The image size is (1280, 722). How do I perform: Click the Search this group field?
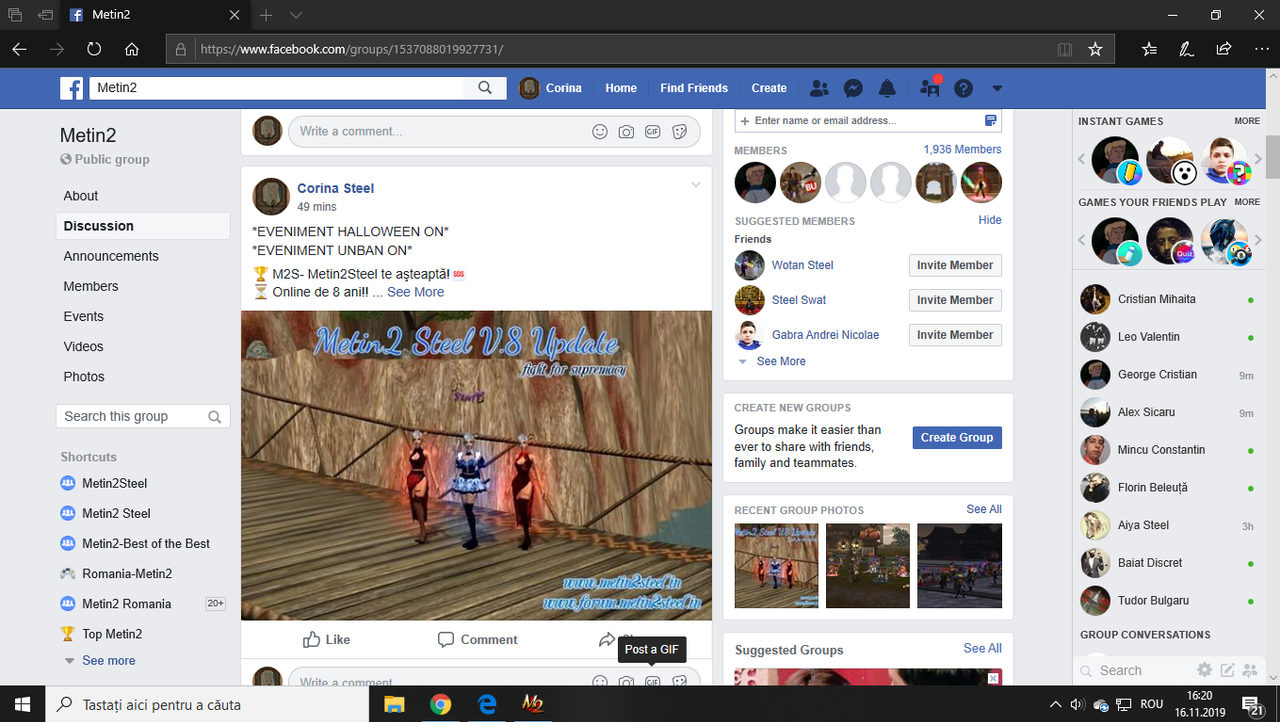(143, 416)
